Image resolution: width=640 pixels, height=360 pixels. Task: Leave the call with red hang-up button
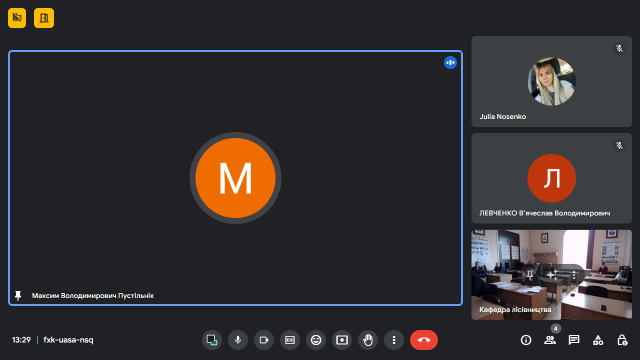(424, 340)
